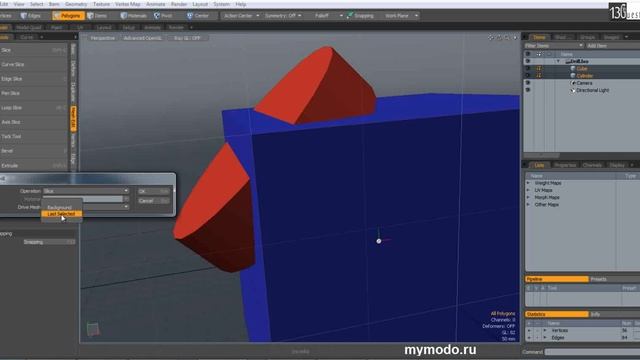This screenshot has width=640, height=360.
Task: Expand the Weight Maps list entry
Action: (528, 183)
